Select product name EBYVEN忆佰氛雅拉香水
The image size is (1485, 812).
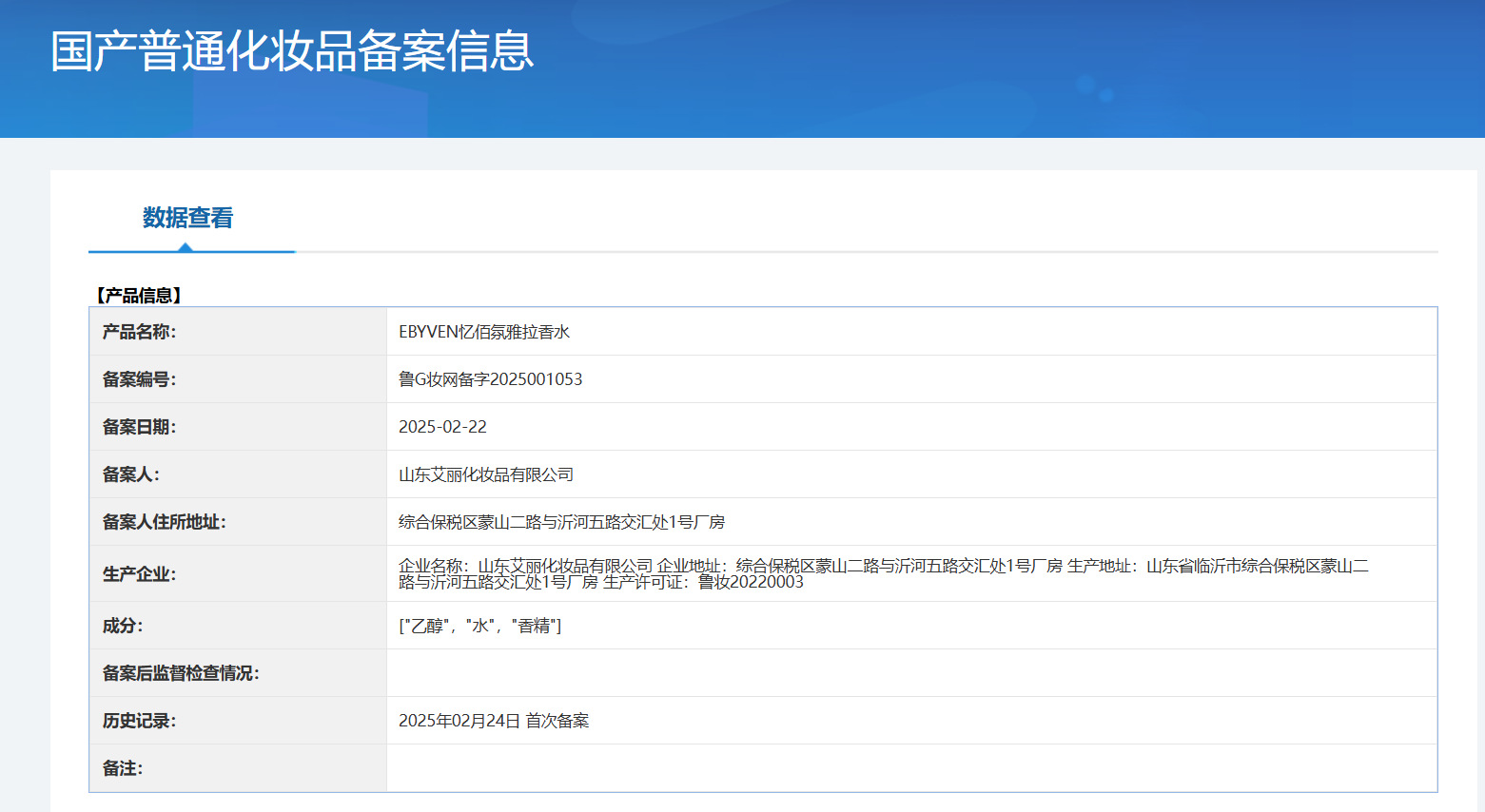(x=484, y=332)
